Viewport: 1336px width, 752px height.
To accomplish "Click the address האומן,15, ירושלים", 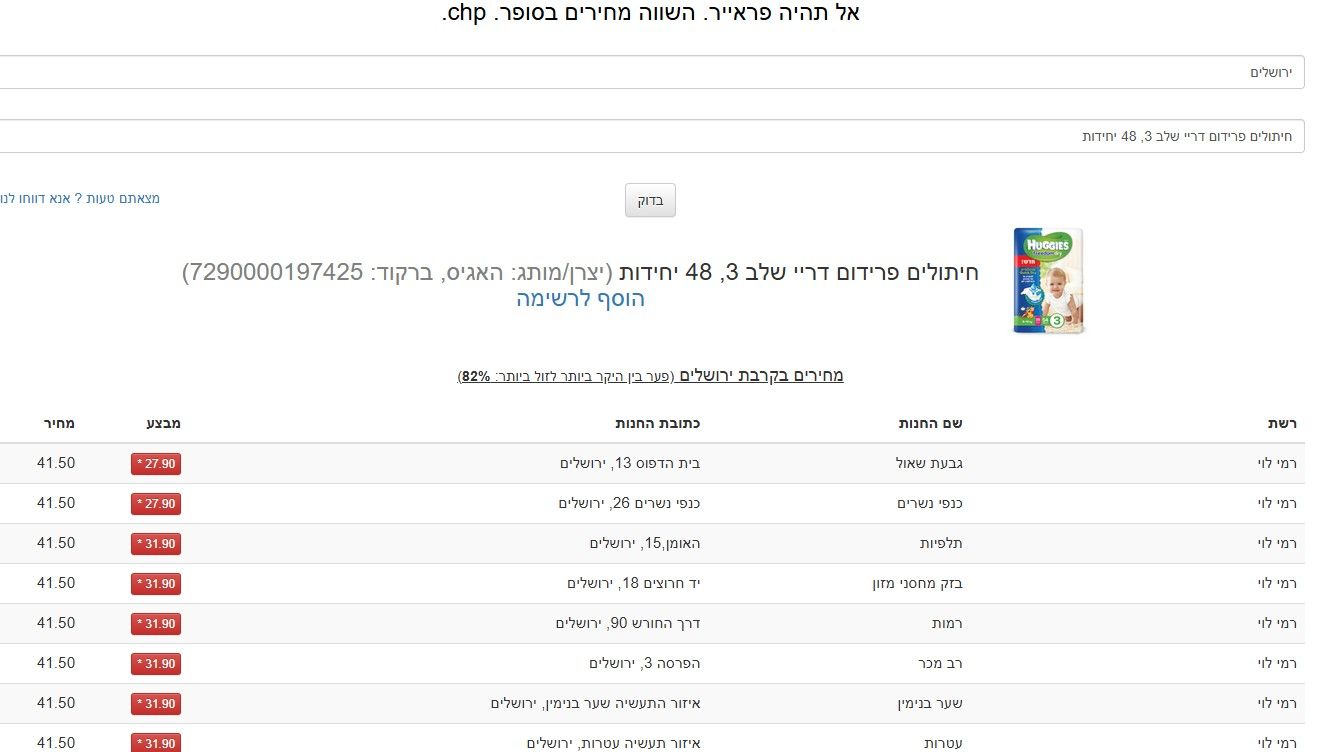I will (645, 543).
